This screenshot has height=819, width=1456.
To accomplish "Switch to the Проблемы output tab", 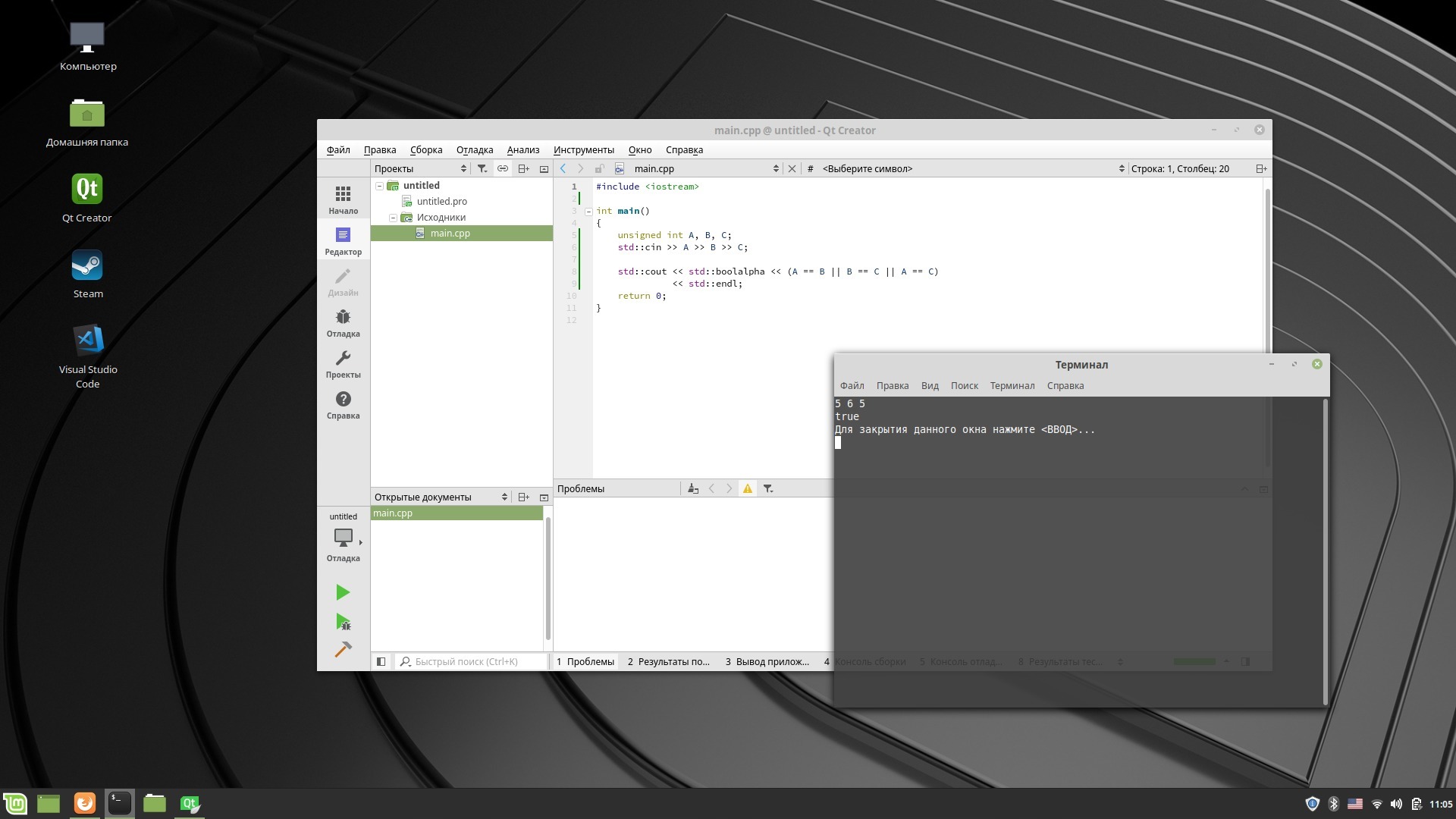I will click(585, 661).
